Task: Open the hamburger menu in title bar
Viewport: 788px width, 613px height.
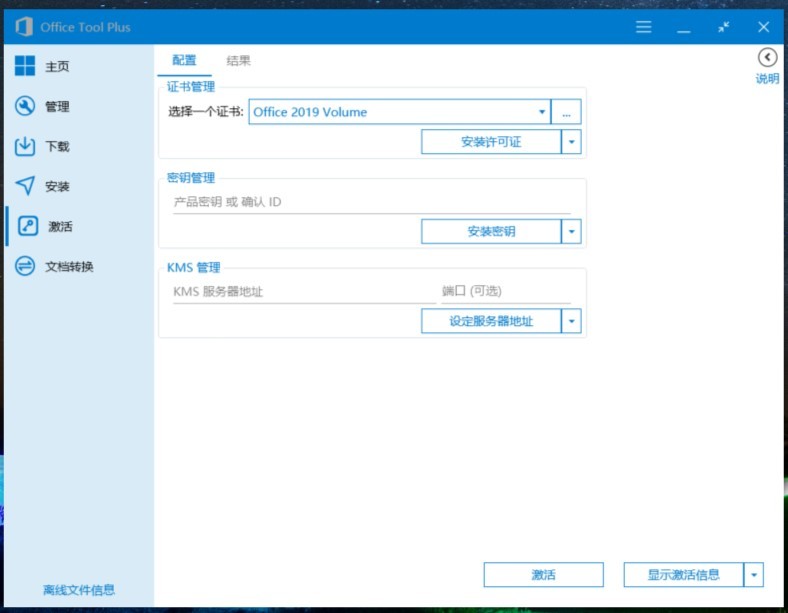Action: [x=644, y=27]
